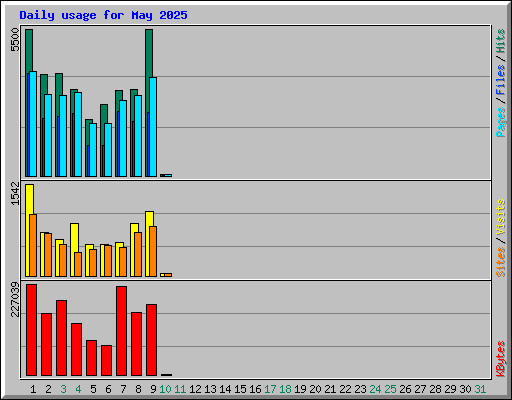
Task: Click the orange Sites bar for day 8
Action: [x=138, y=254]
